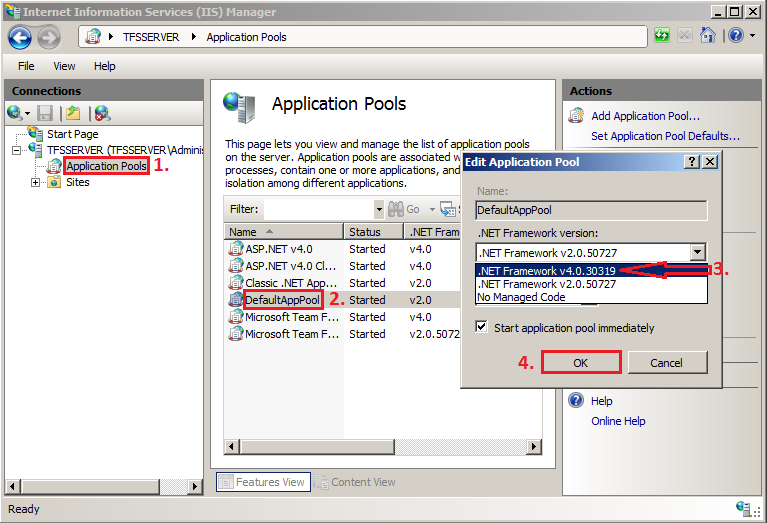
Task: Go back with the blue Back arrow
Action: click(20, 37)
